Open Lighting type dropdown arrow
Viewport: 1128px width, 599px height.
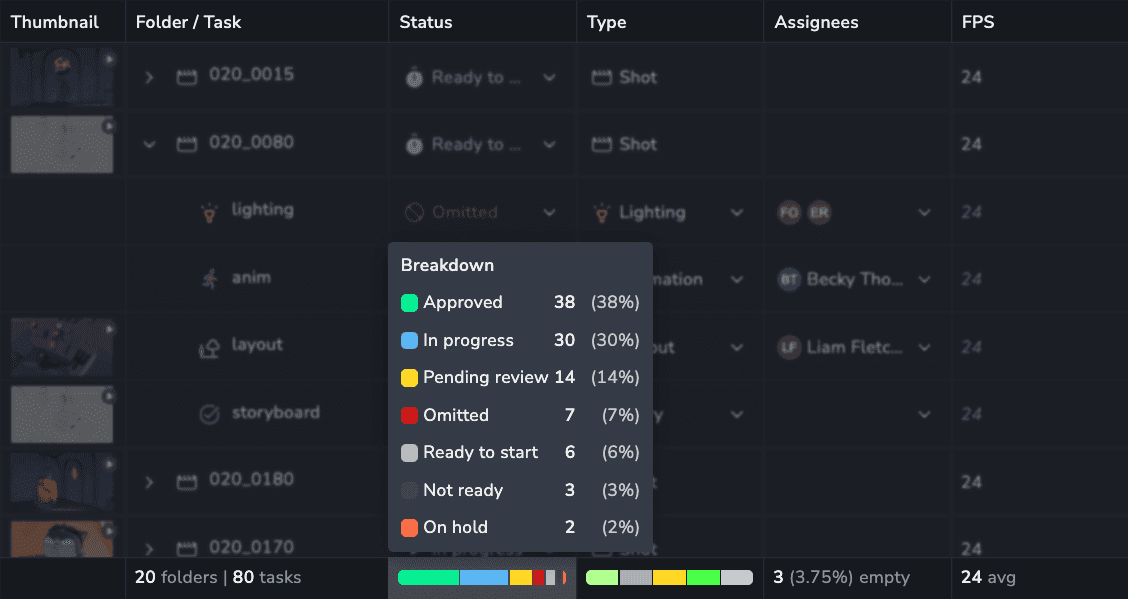pos(737,212)
